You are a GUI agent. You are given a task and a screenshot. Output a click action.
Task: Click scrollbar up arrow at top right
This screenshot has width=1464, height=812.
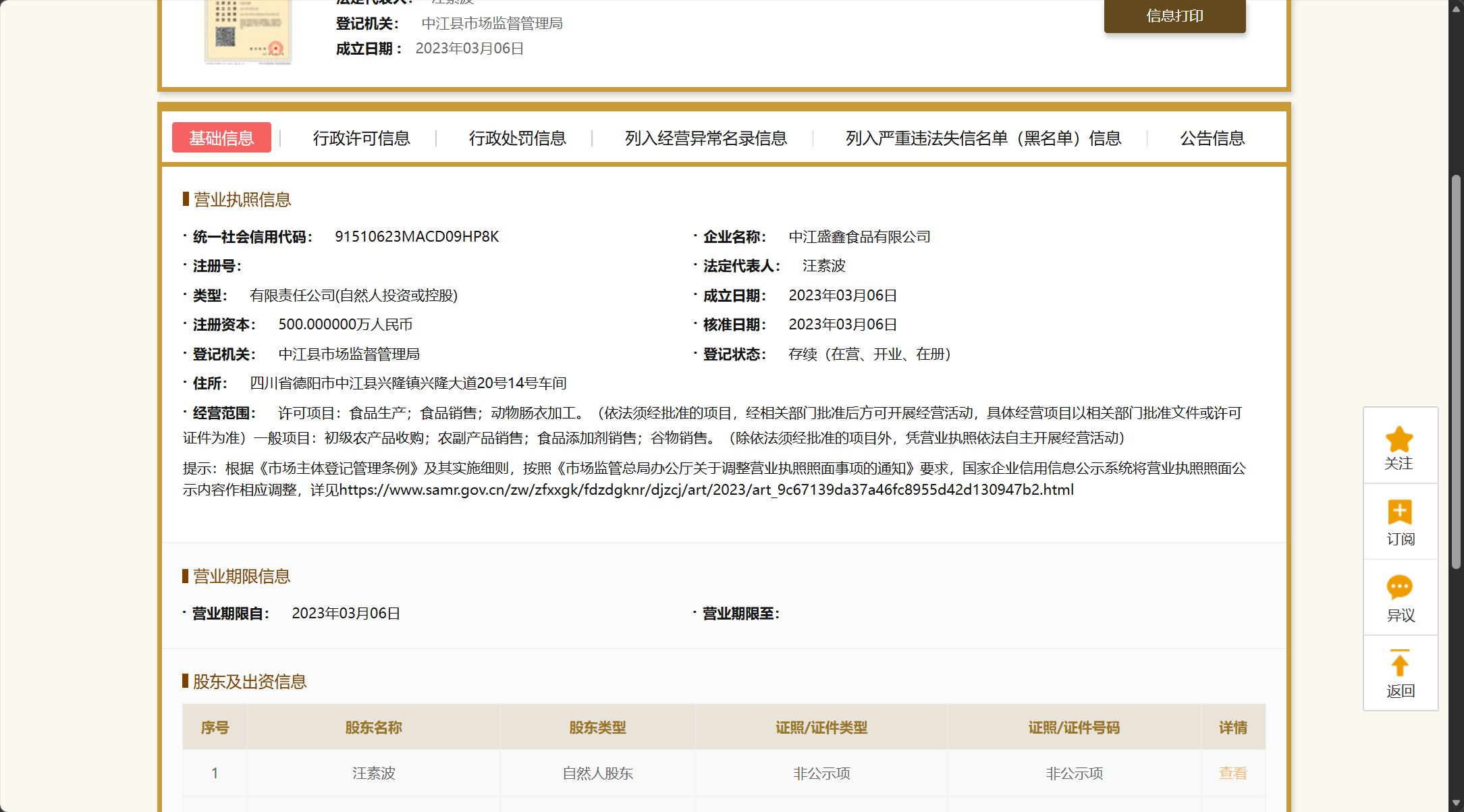[x=1456, y=8]
